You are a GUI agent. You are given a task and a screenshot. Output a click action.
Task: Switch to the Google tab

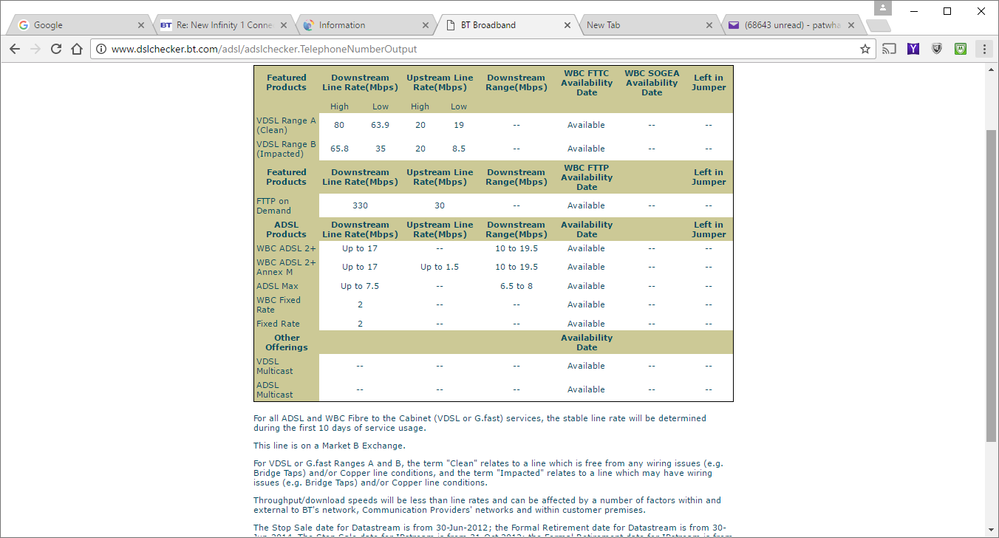pyautogui.click(x=80, y=25)
